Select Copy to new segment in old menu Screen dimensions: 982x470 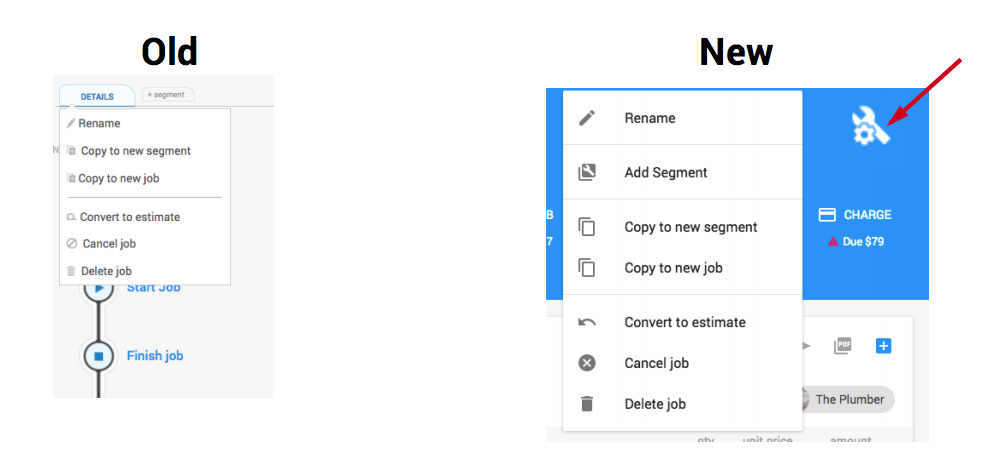(136, 151)
